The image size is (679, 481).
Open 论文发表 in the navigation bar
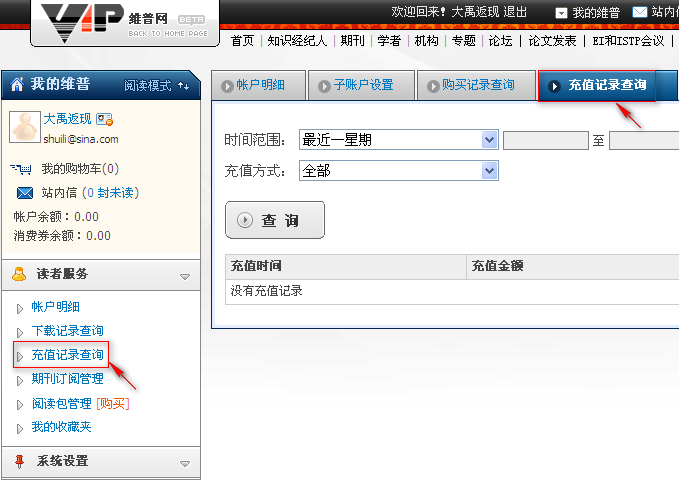click(553, 41)
